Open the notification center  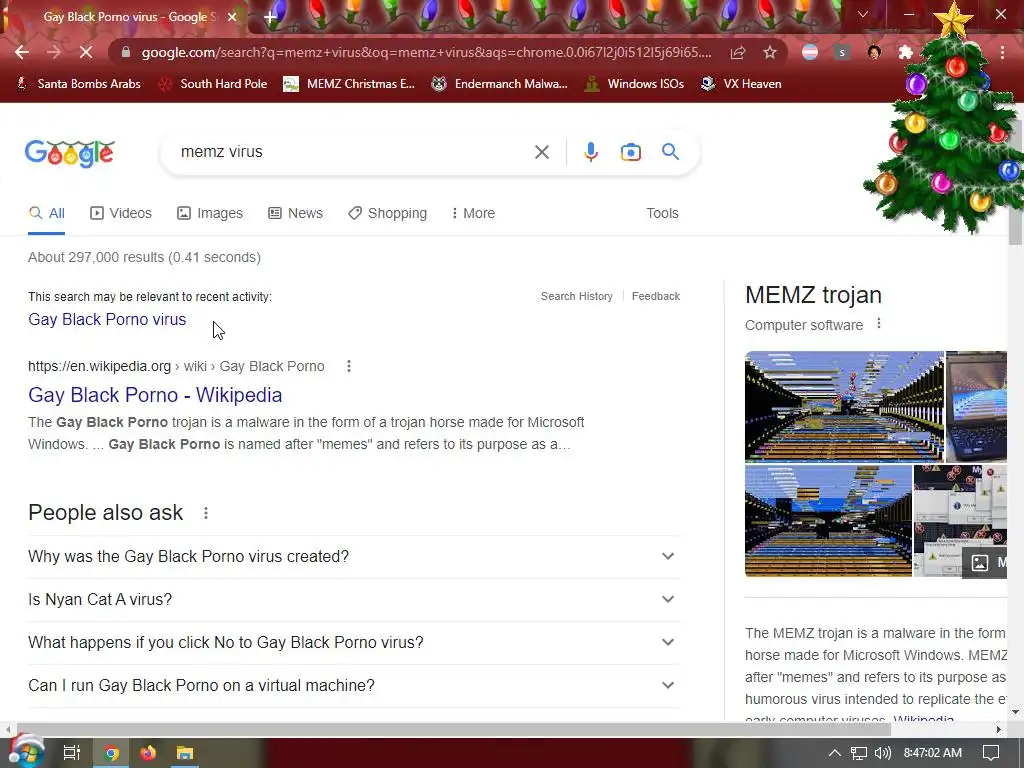991,753
